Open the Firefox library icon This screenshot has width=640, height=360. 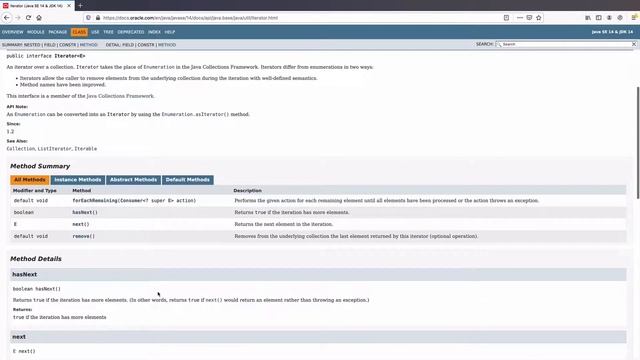pos(588,18)
